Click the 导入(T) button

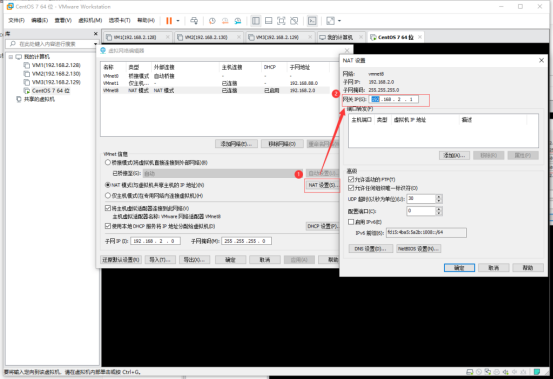(x=160, y=260)
